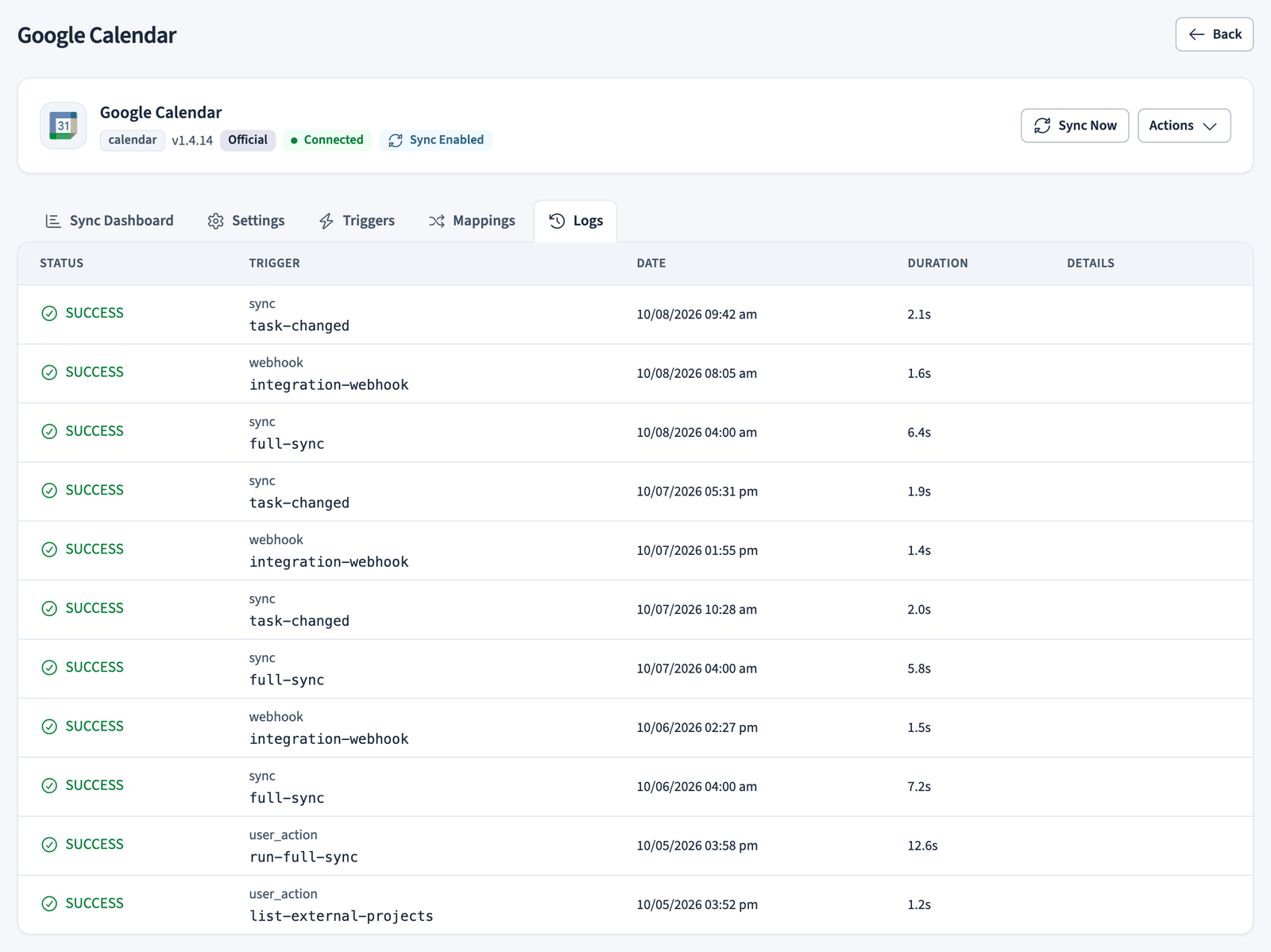Click the Back button
Viewport: 1271px width, 952px height.
[1214, 34]
